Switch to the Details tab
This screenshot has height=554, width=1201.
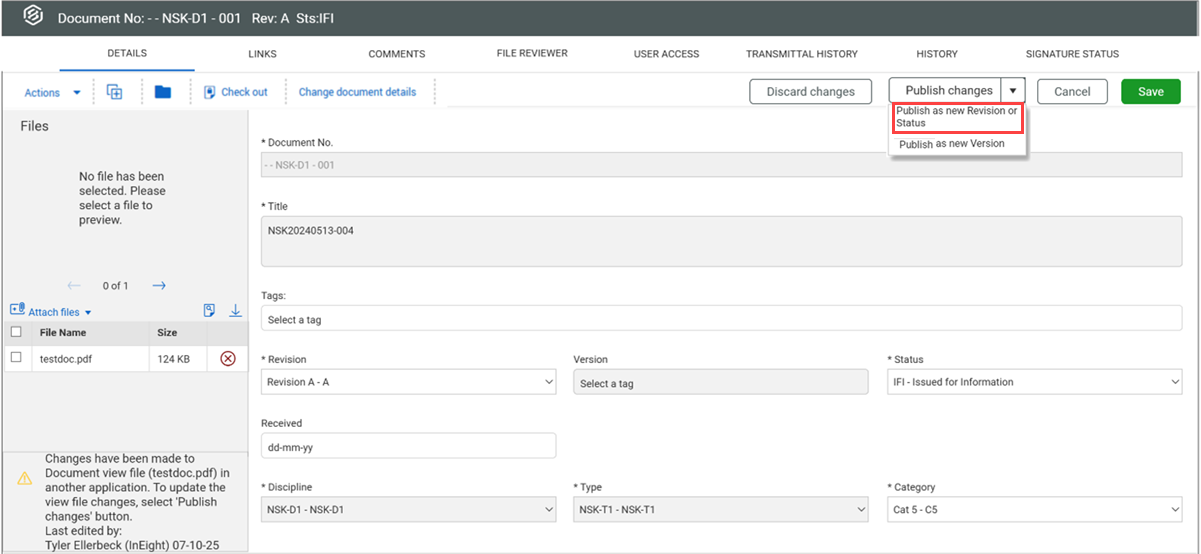pyautogui.click(x=127, y=54)
